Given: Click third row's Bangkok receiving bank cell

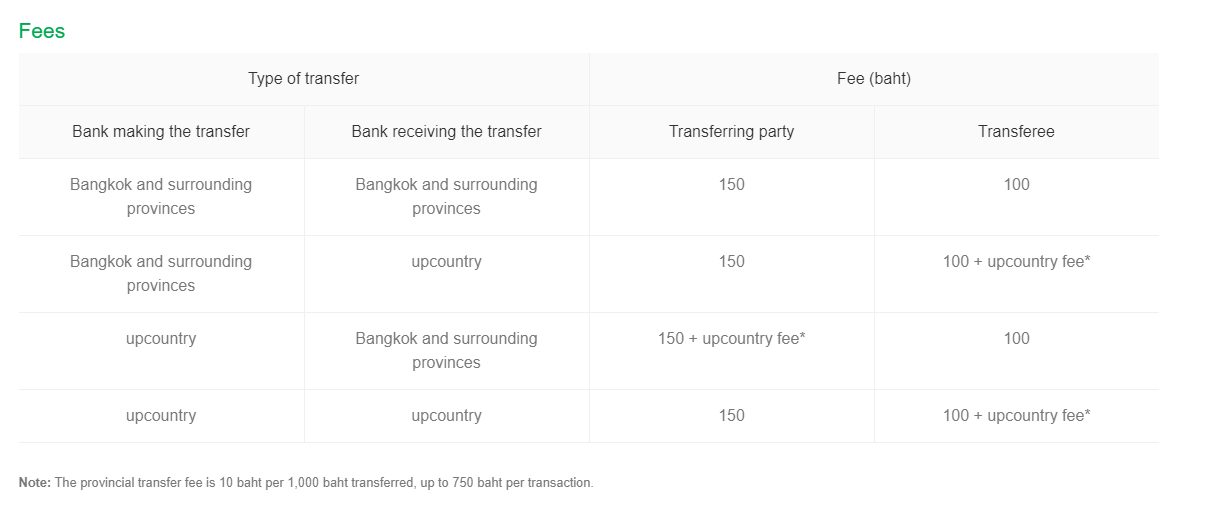Looking at the screenshot, I should pyautogui.click(x=447, y=351).
